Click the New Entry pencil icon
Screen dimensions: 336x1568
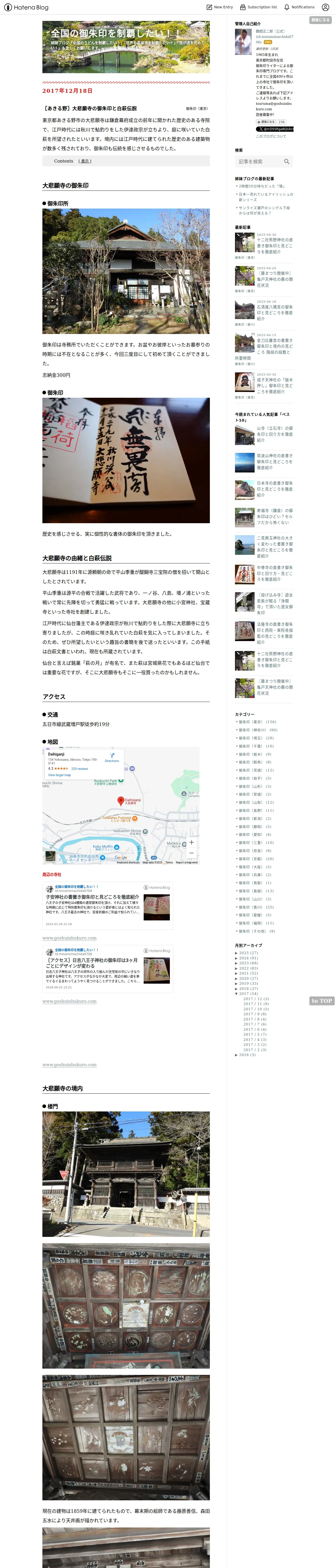tap(209, 7)
